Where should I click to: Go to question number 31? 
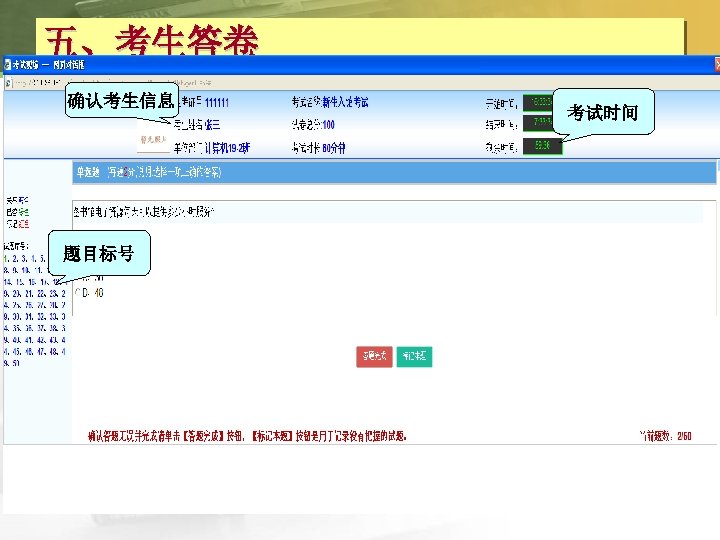click(x=29, y=317)
